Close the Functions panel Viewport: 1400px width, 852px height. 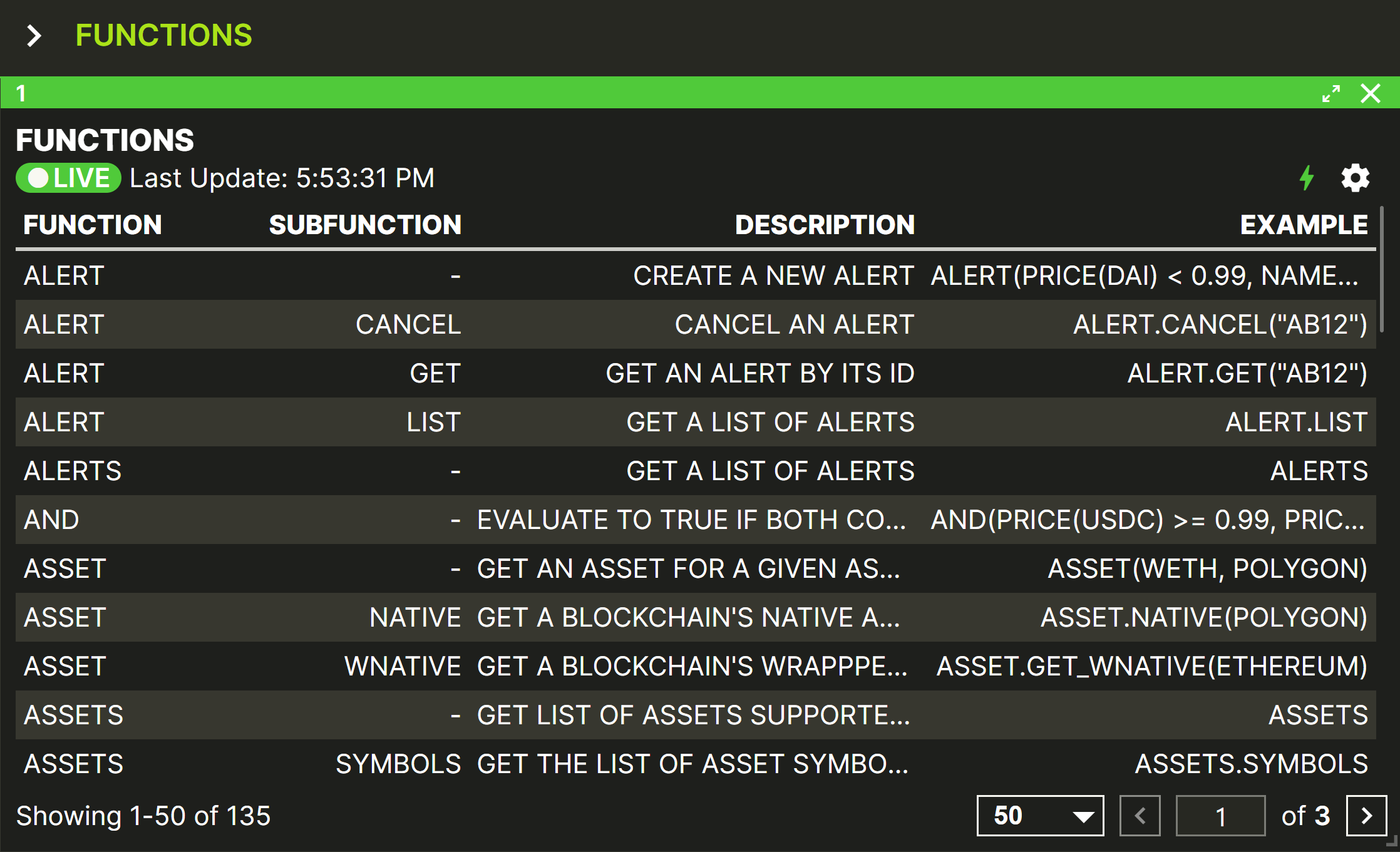[x=1371, y=94]
